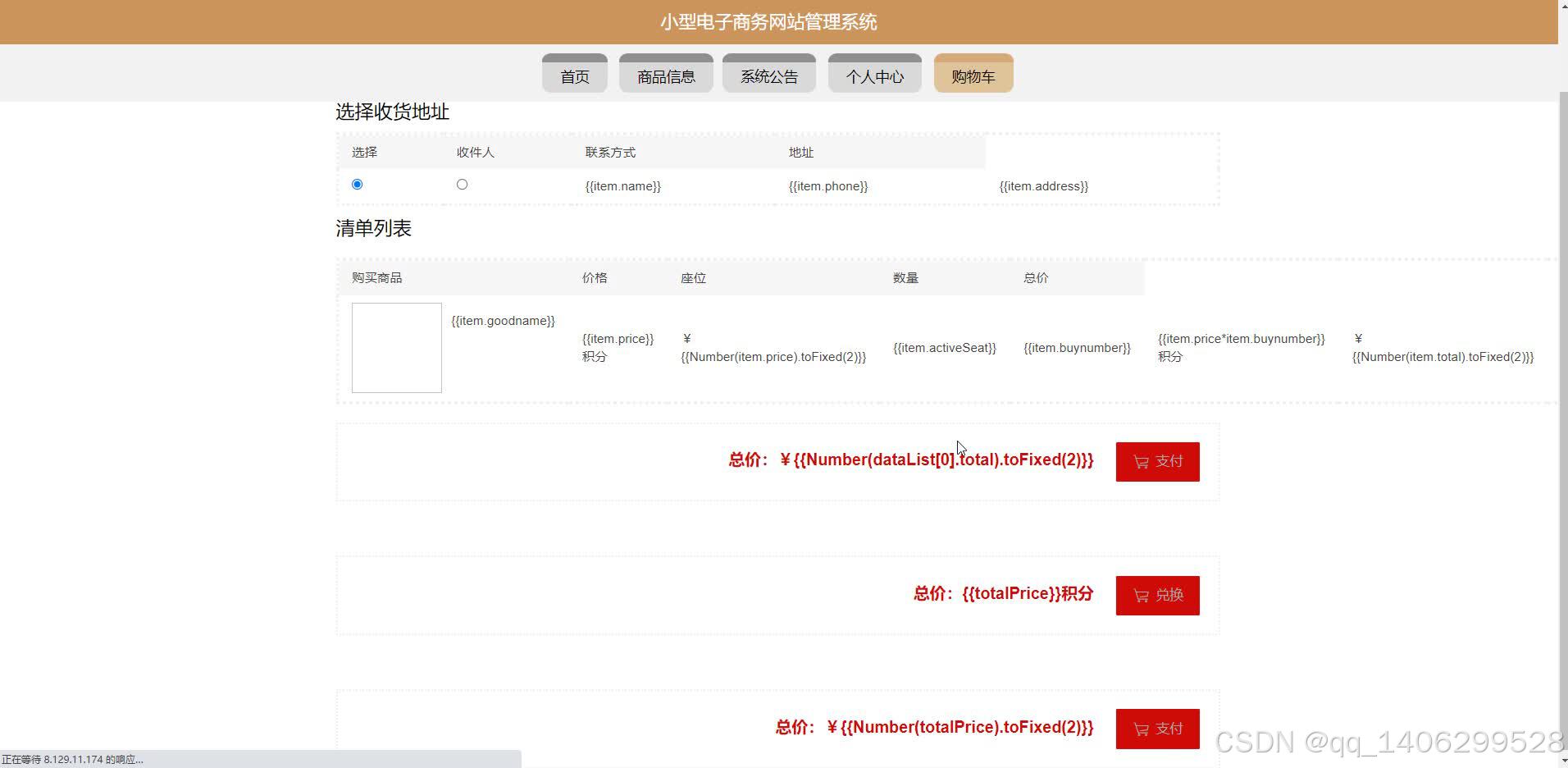This screenshot has width=1568, height=768.
Task: Click the 兑换 points exchange button
Action: 1157,596
